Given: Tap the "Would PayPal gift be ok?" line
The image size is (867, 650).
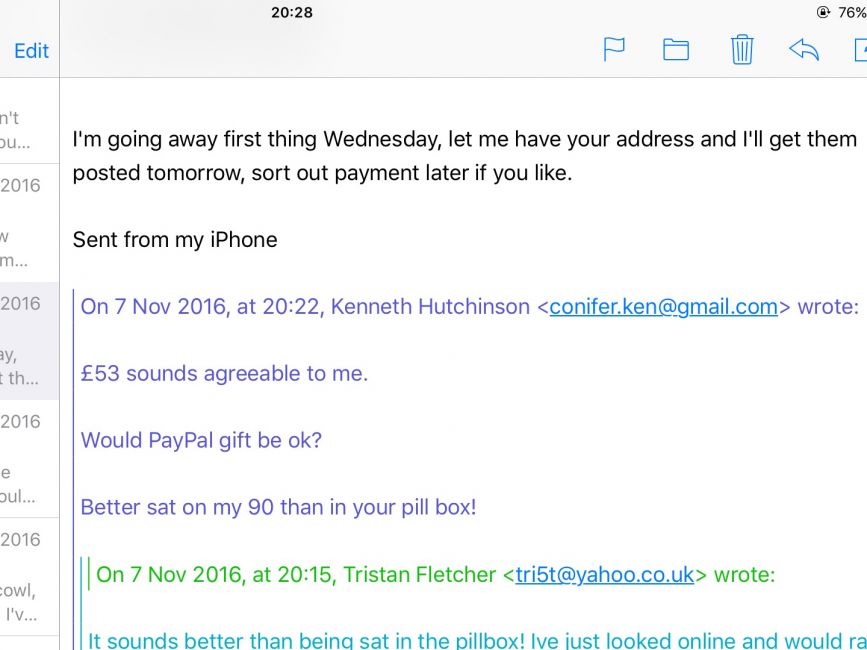Looking at the screenshot, I should click(x=201, y=441).
